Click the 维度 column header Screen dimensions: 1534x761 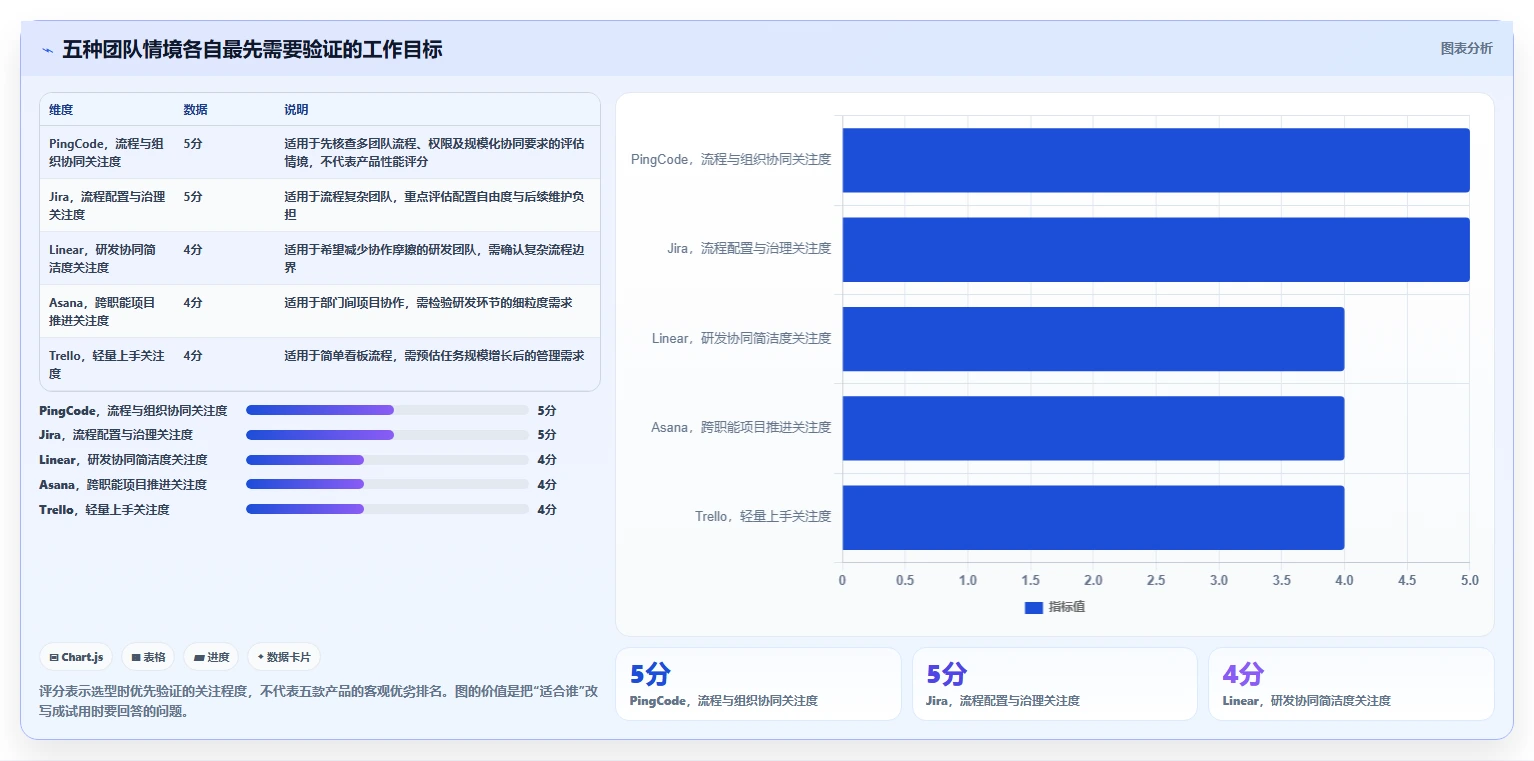click(x=61, y=109)
